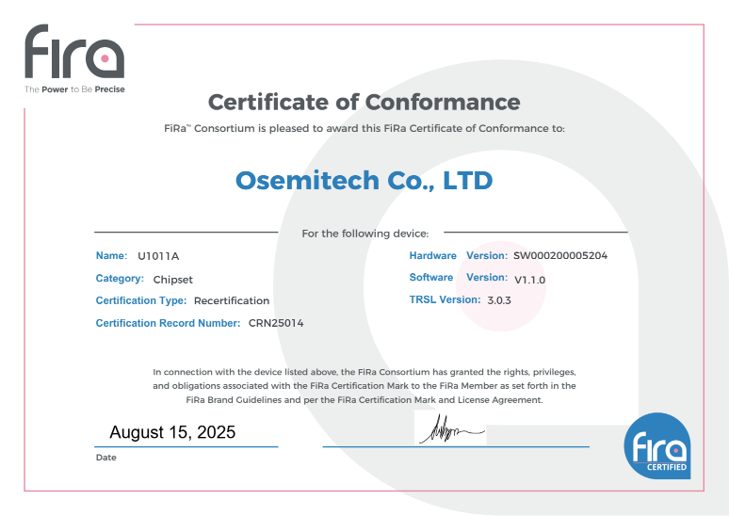Click the 'Name:' label
This screenshot has width=729, height=516.
[112, 256]
